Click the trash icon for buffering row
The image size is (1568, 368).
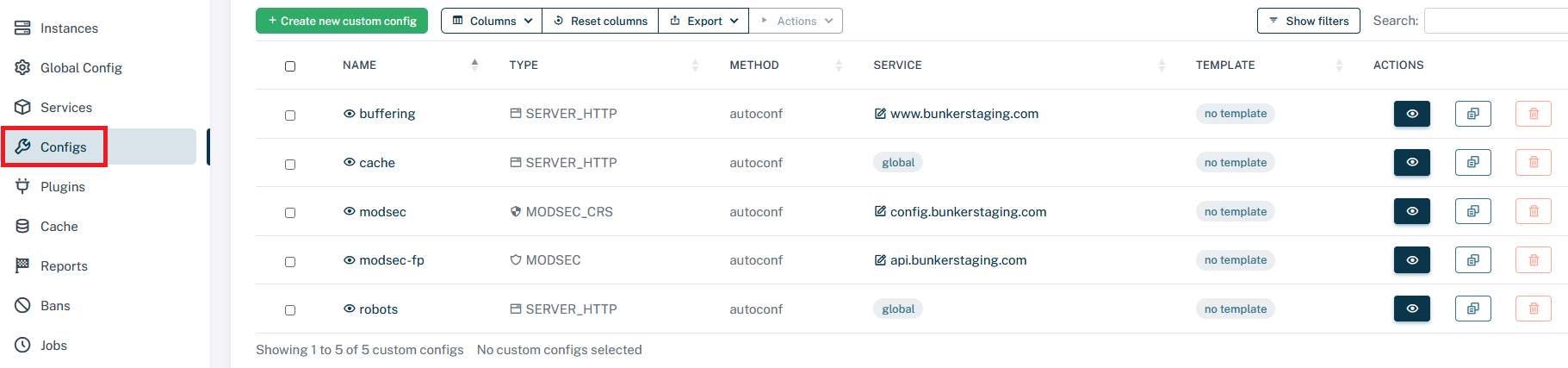point(1533,114)
